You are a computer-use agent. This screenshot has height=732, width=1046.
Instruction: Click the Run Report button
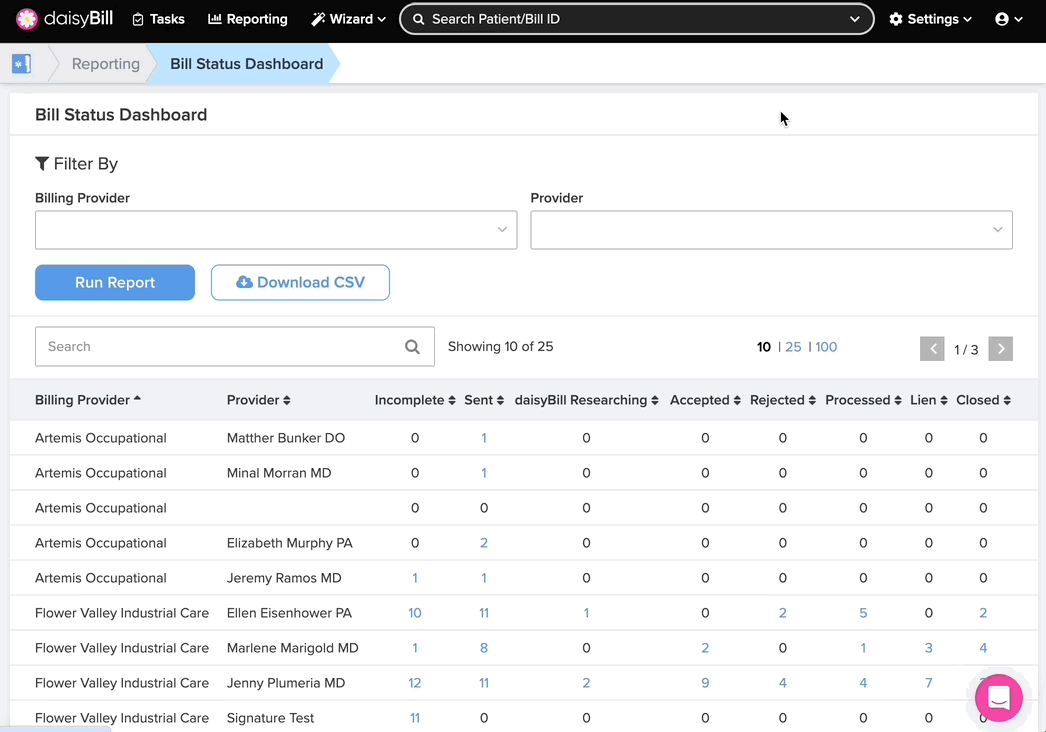click(x=115, y=283)
